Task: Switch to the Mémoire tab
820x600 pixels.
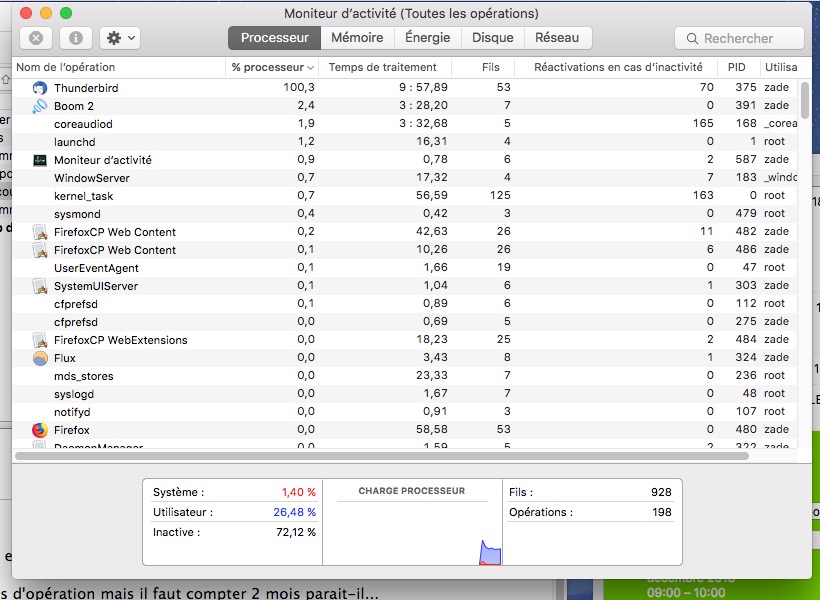Action: 357,38
